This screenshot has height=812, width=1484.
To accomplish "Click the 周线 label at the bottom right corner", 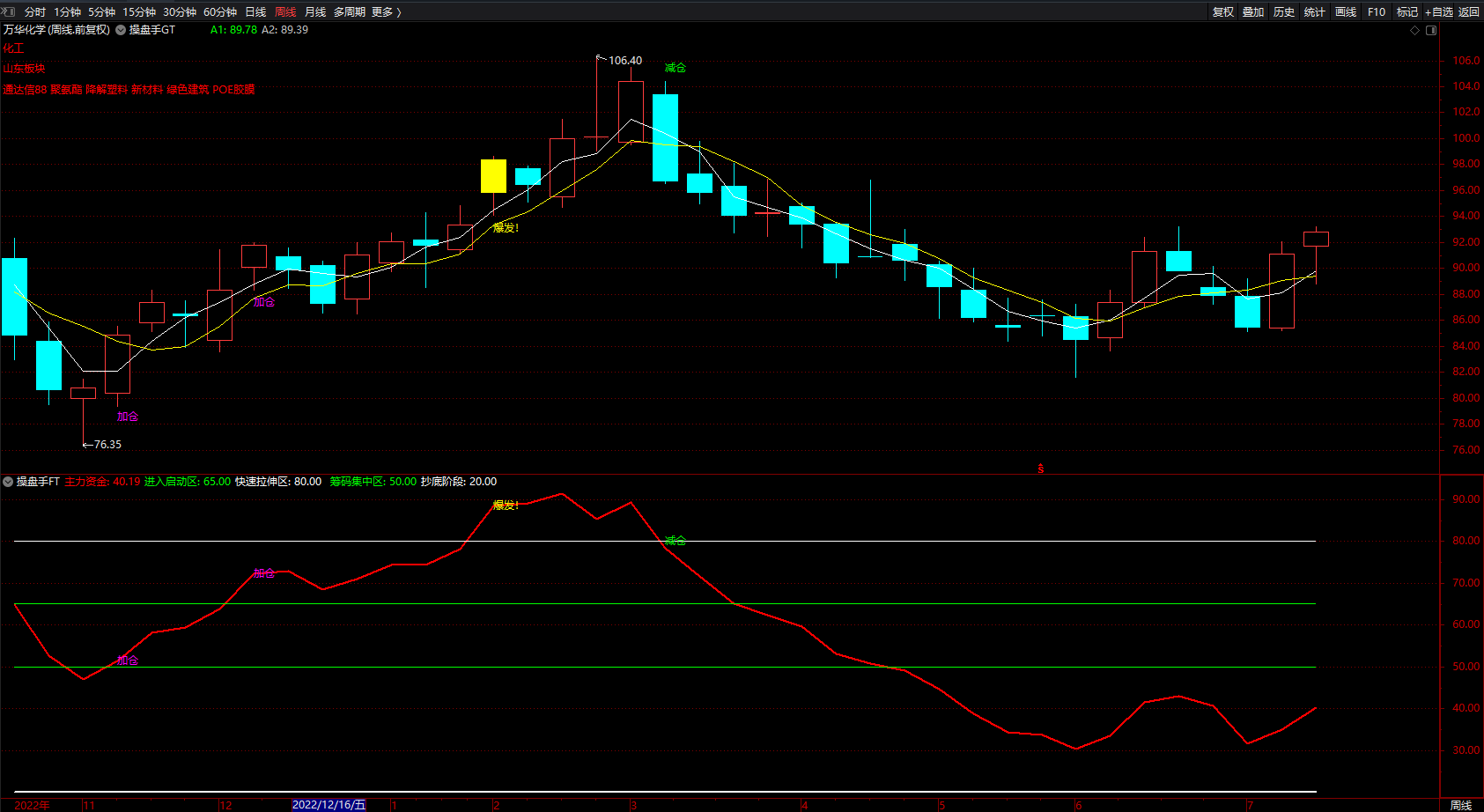I will coord(1461,805).
